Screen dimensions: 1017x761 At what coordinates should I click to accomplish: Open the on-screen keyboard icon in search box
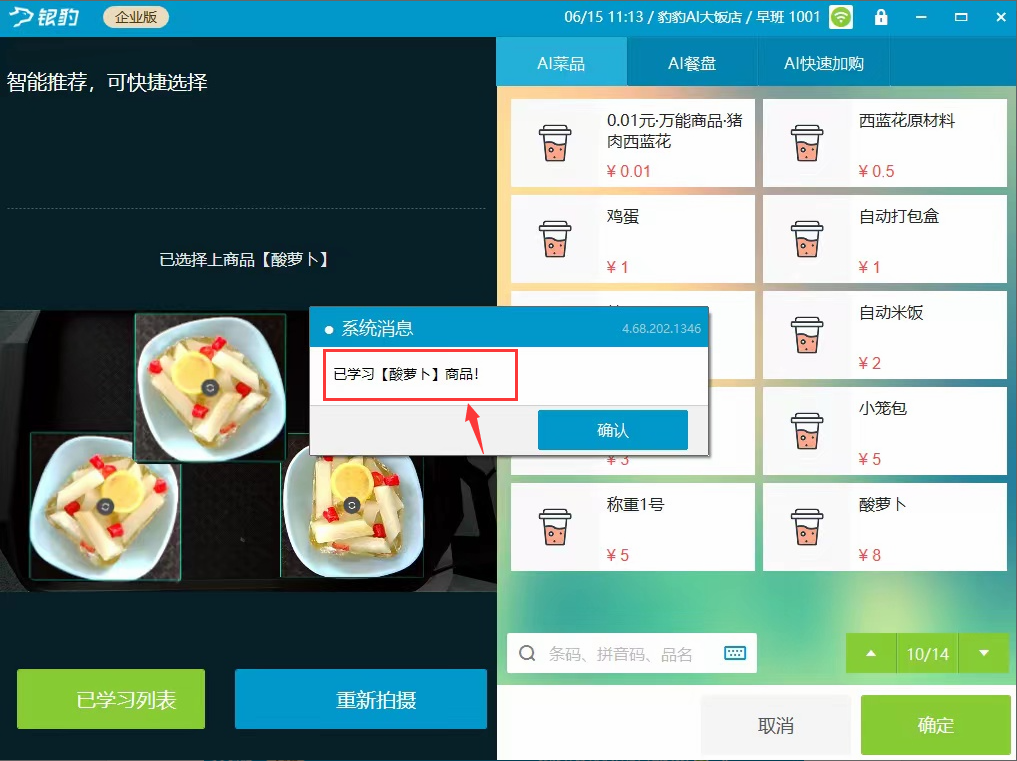(735, 653)
